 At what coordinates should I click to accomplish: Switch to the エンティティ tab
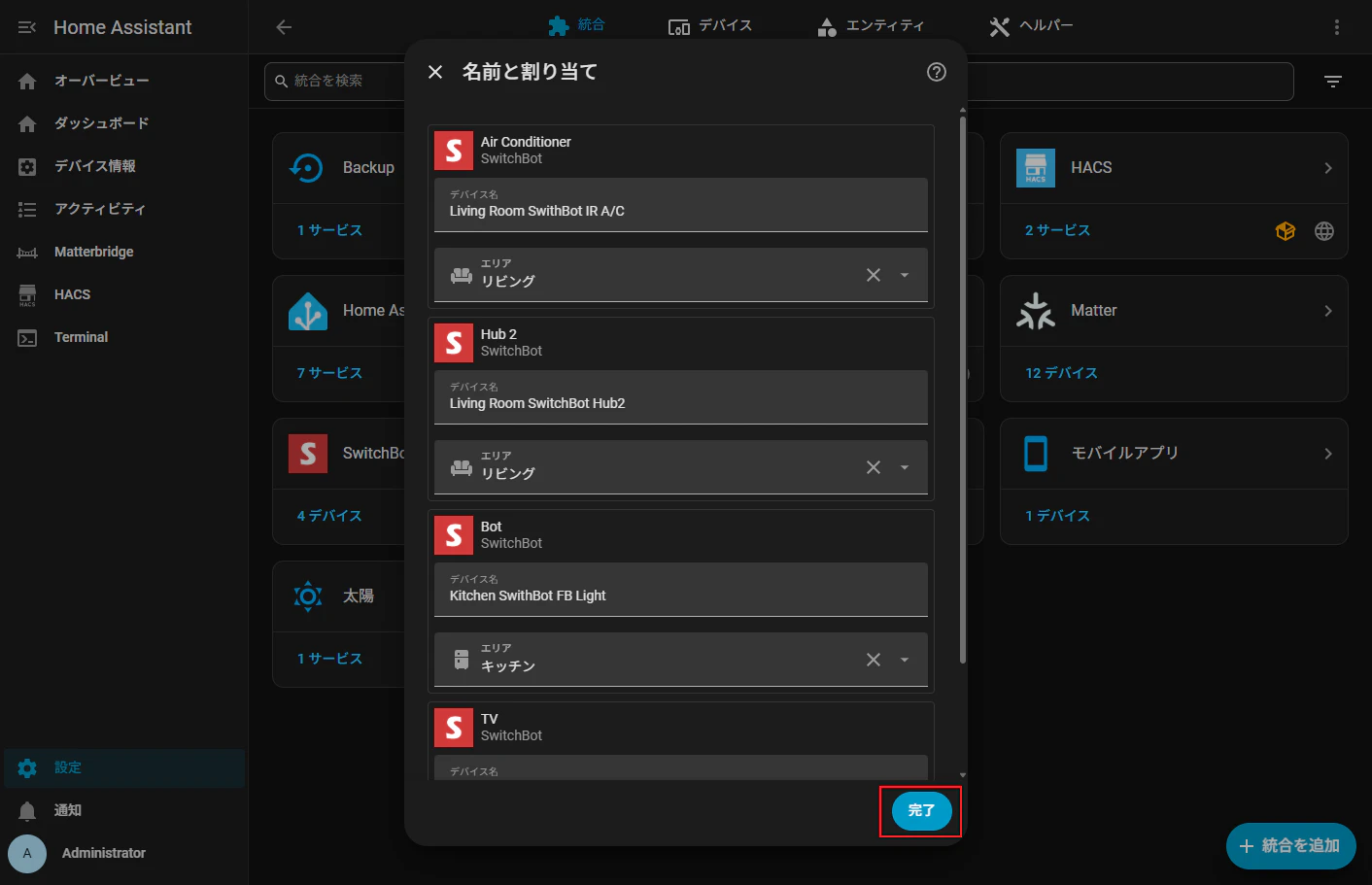tap(871, 25)
